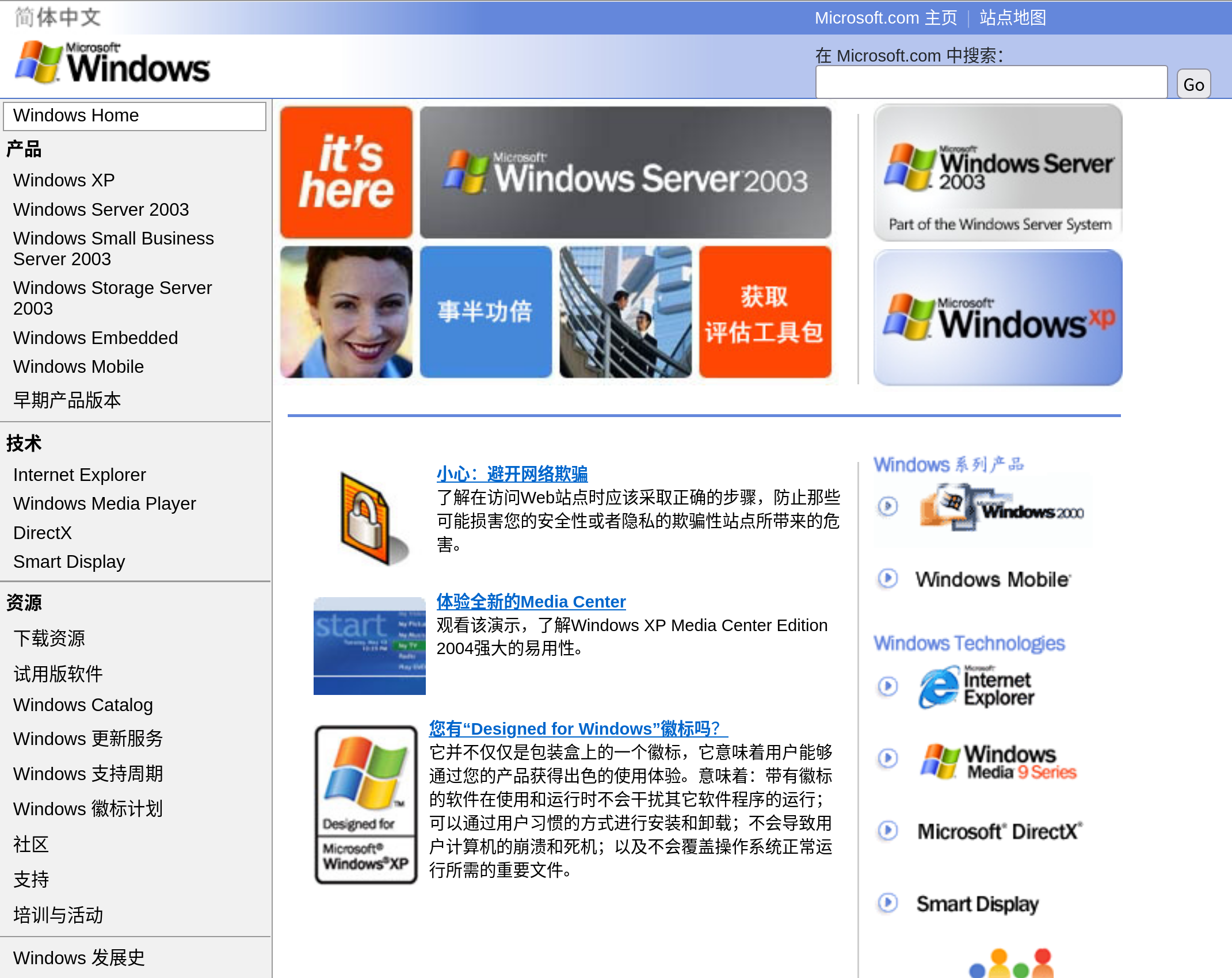Screen dimensions: 1232x978
Task: Click the Media Center start screen thumbnail
Action: pyautogui.click(x=369, y=645)
